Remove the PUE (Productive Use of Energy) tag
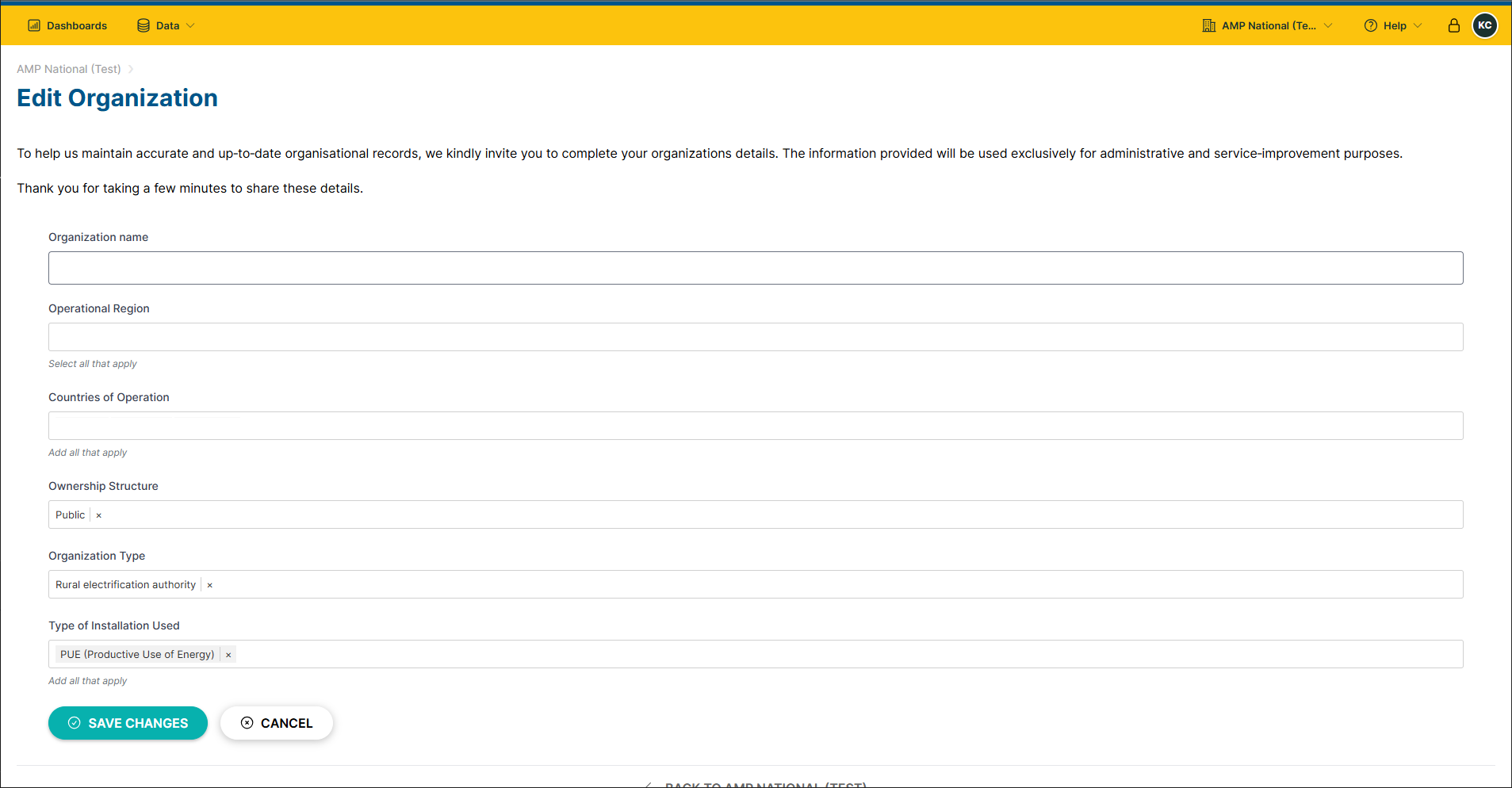 228,655
